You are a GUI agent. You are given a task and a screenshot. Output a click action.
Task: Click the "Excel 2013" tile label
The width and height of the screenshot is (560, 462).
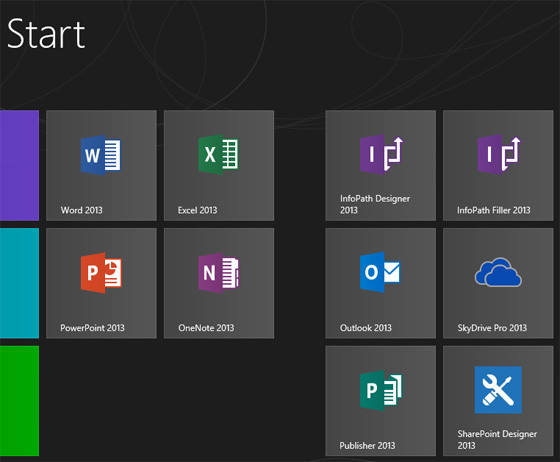pos(198,210)
